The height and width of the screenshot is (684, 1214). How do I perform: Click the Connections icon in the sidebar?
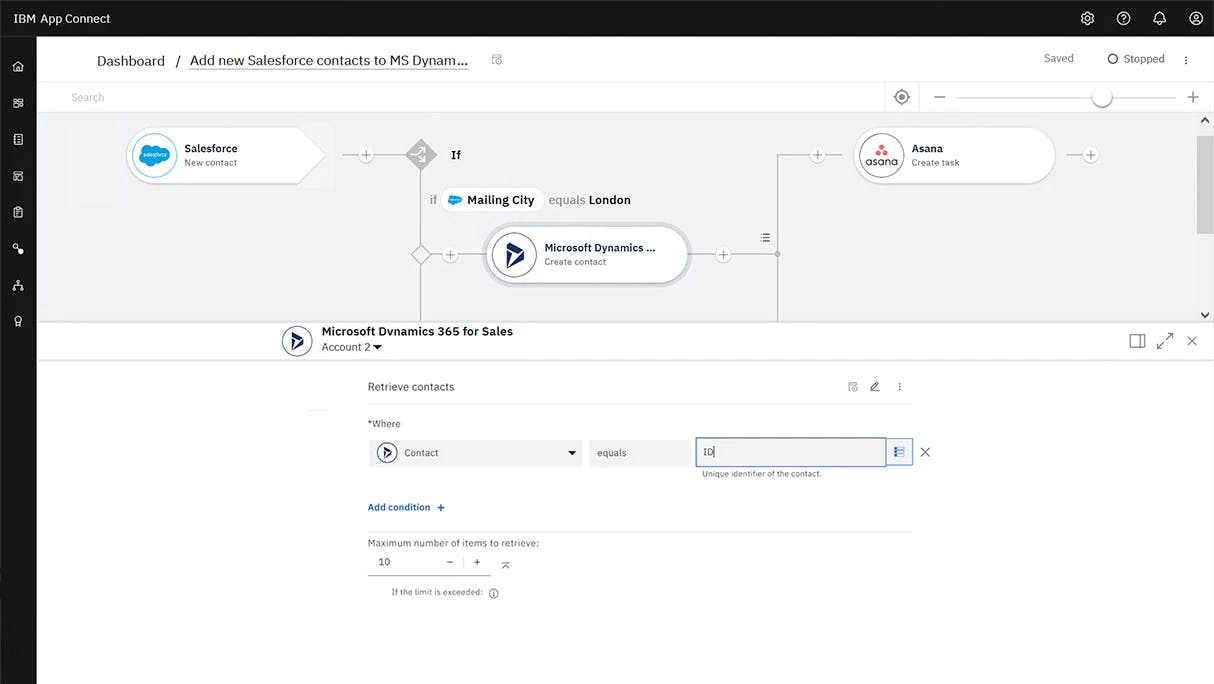18,248
